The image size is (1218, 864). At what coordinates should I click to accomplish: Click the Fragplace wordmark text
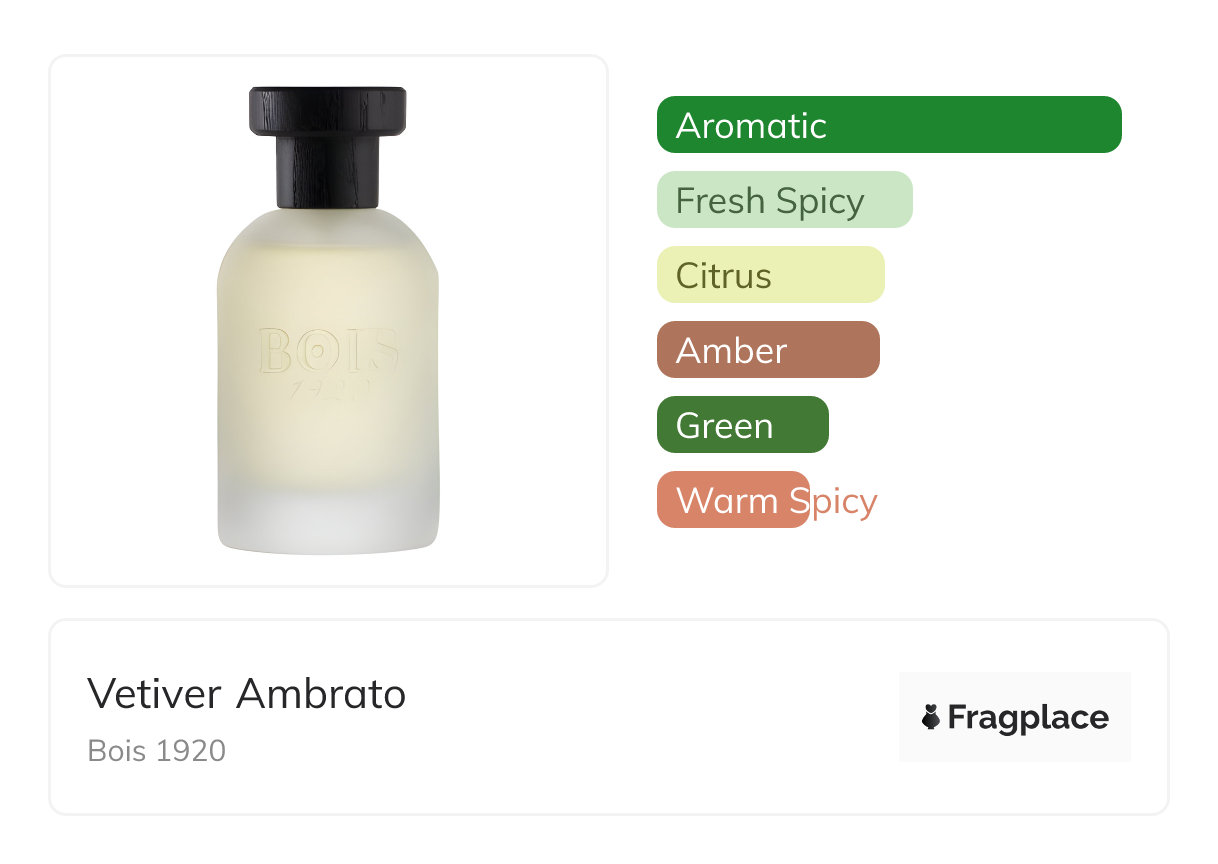coord(1028,718)
